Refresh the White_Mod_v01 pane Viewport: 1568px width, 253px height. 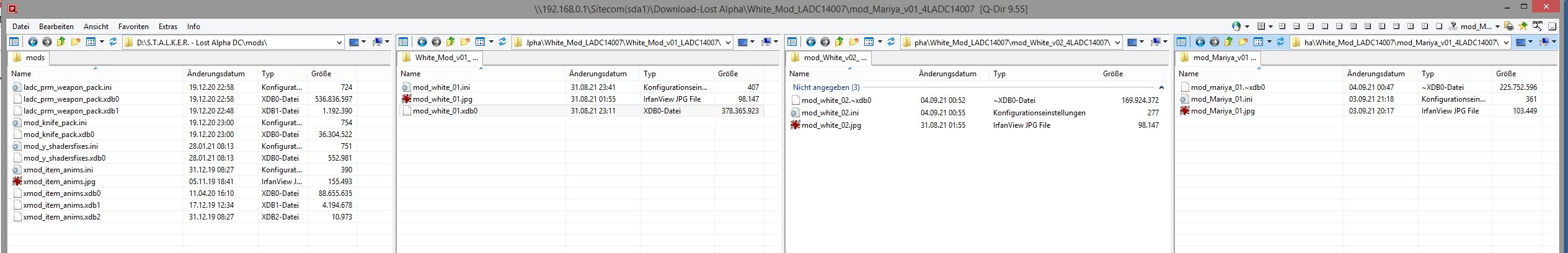coord(502,42)
